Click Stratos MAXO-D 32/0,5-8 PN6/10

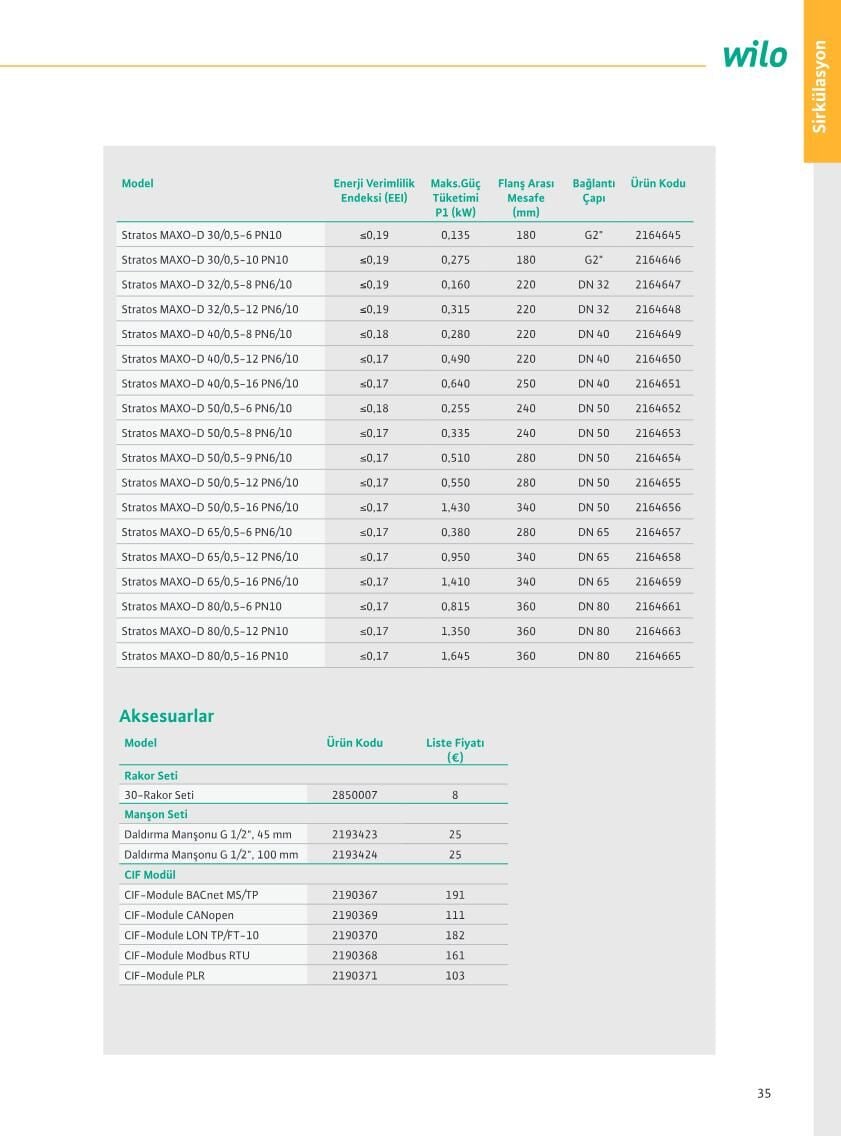[x=206, y=285]
